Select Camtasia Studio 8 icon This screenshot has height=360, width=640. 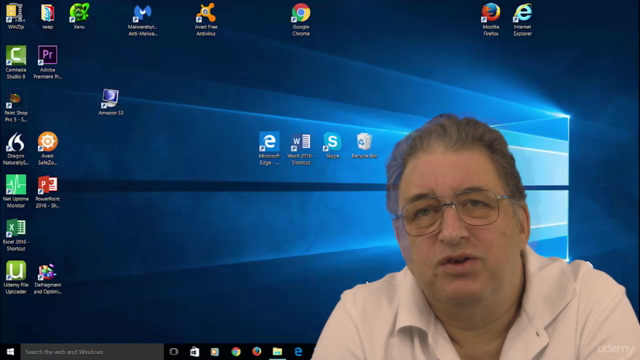click(16, 62)
